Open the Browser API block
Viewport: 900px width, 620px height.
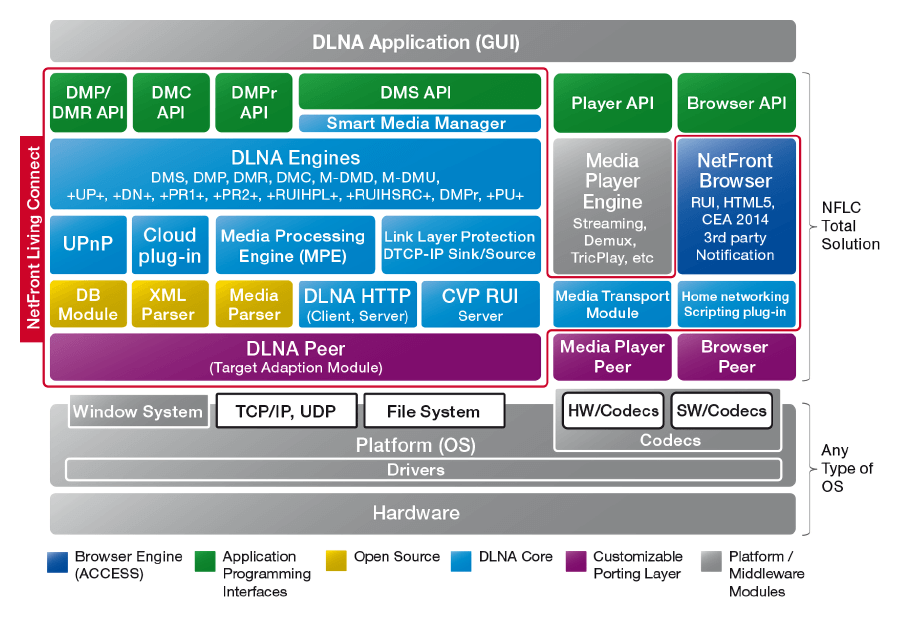(x=737, y=103)
